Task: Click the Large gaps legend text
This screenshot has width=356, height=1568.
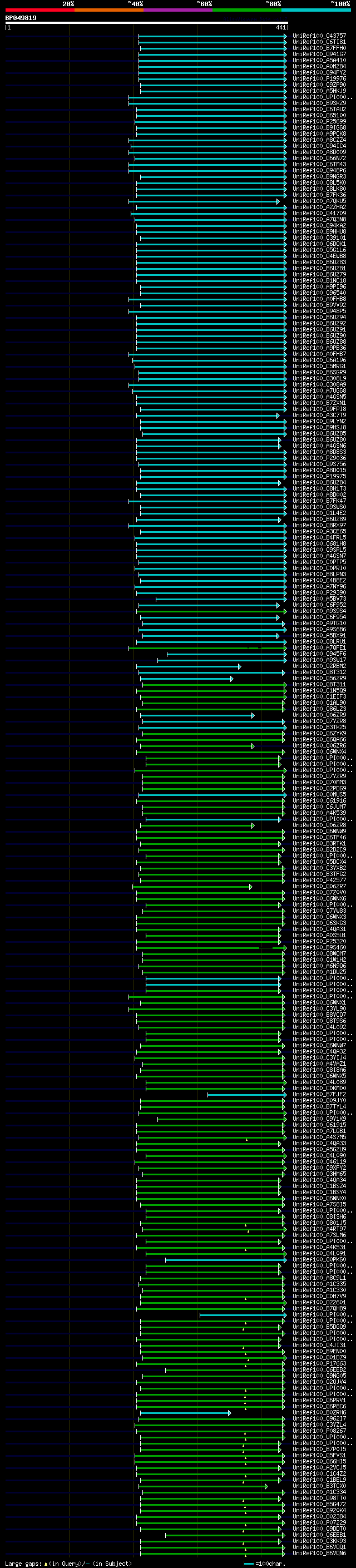Action: (x=68, y=1562)
